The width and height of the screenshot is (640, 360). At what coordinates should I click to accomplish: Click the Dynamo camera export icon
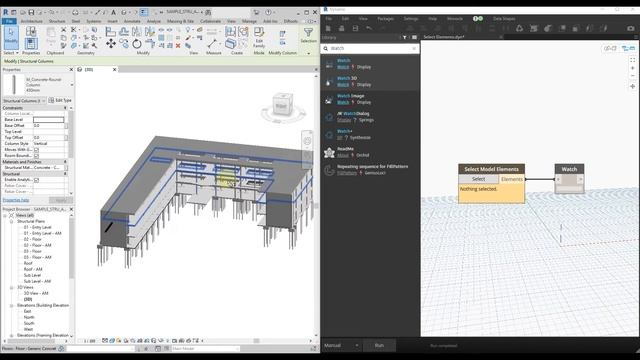pos(631,28)
